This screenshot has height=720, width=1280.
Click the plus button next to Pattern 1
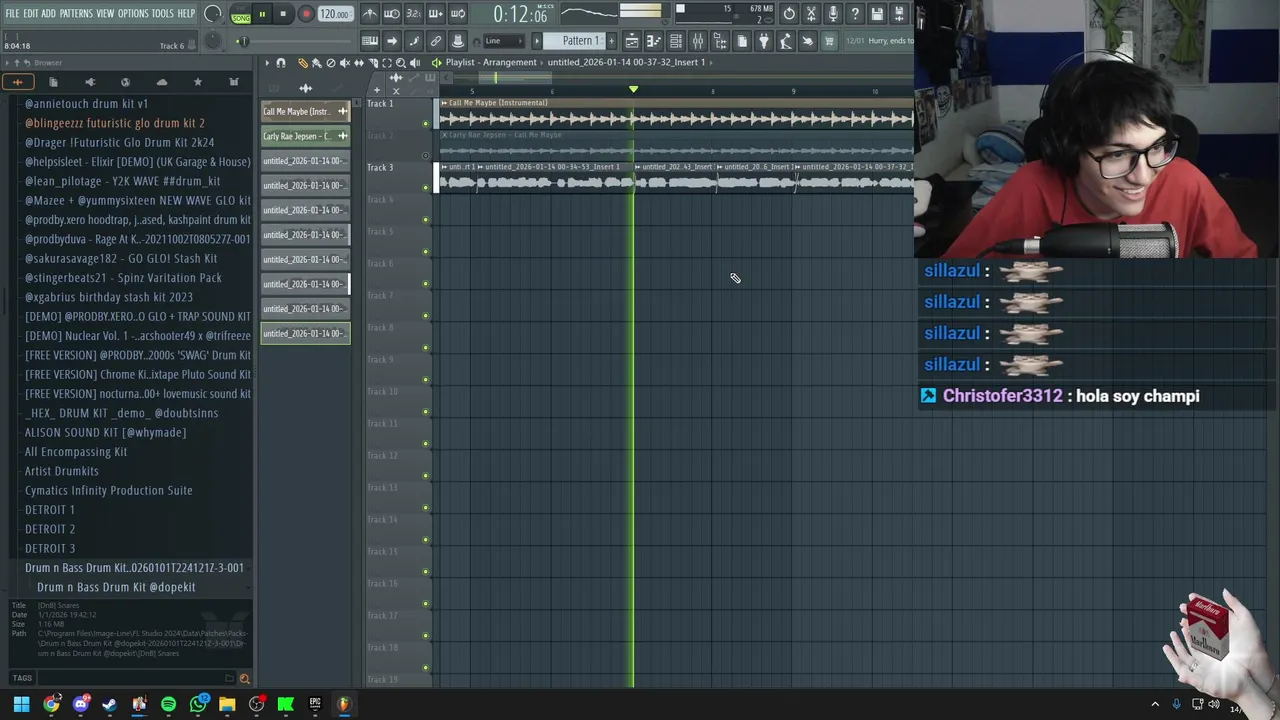point(610,41)
